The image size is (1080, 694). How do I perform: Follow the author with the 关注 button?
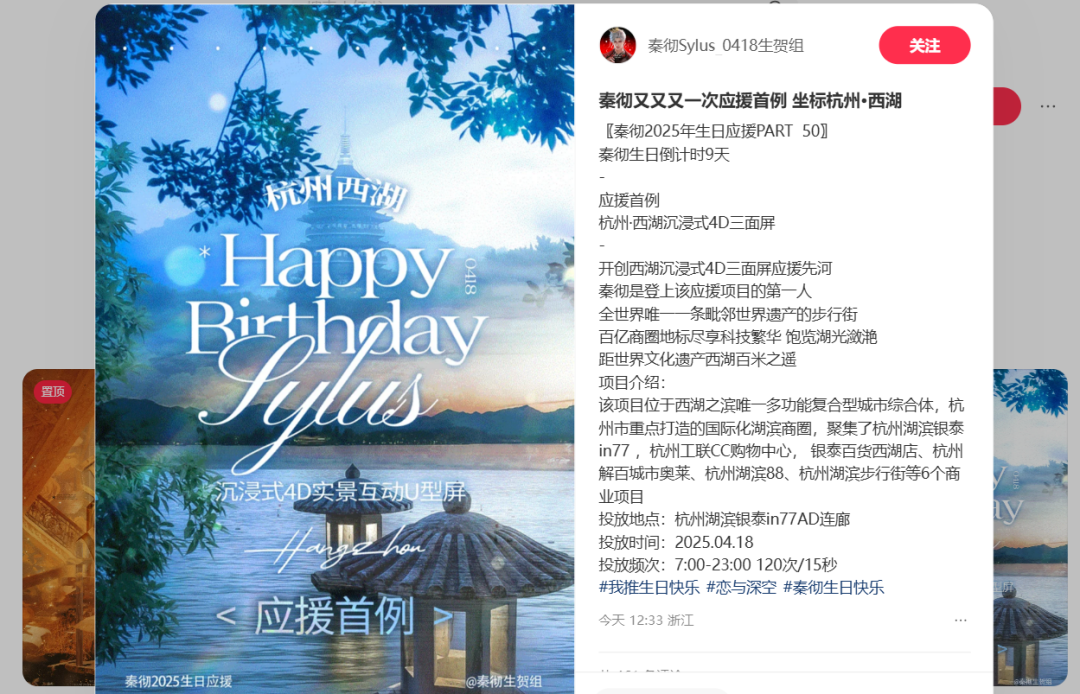pyautogui.click(x=924, y=45)
